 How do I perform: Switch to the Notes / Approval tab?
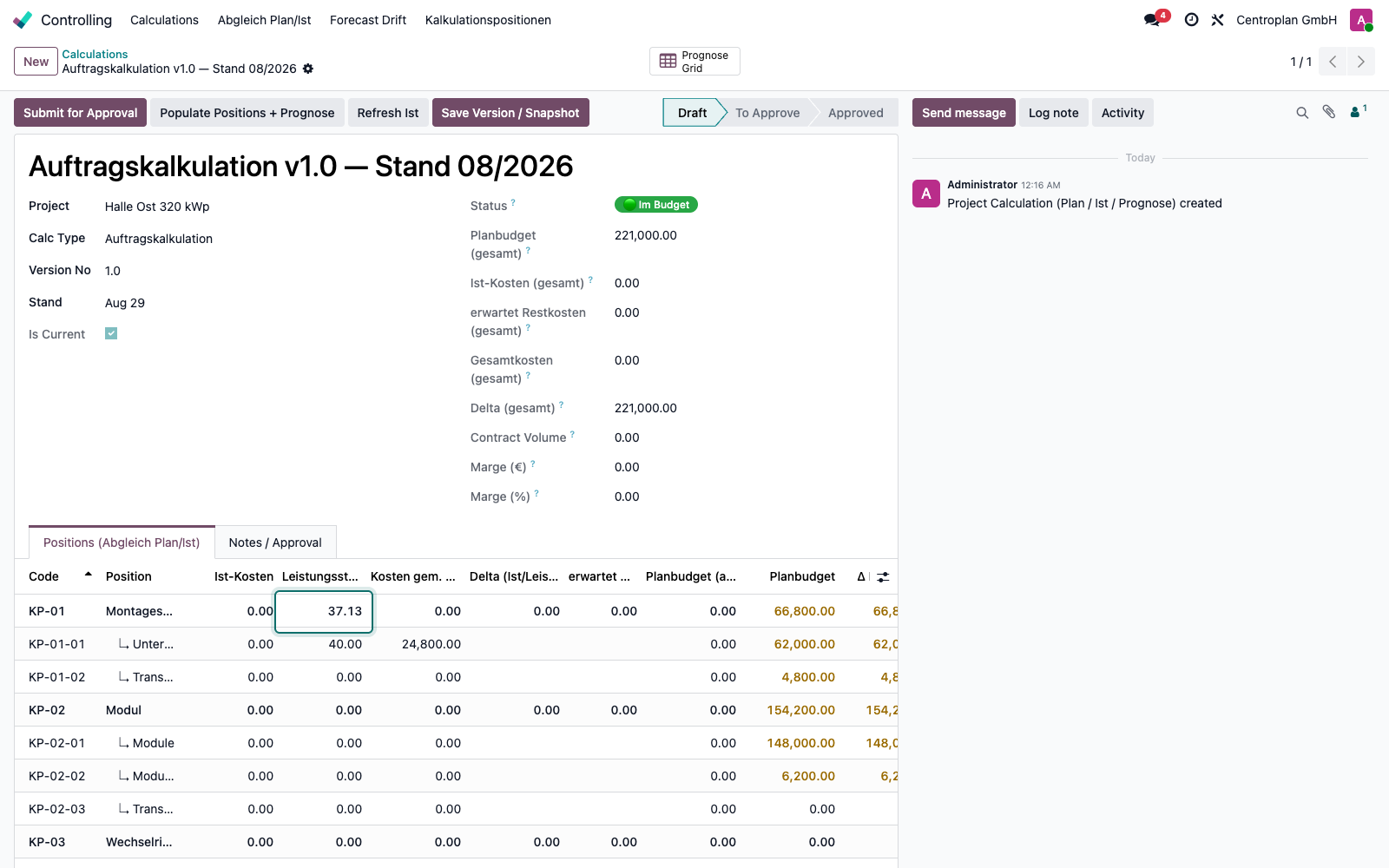pyautogui.click(x=275, y=542)
